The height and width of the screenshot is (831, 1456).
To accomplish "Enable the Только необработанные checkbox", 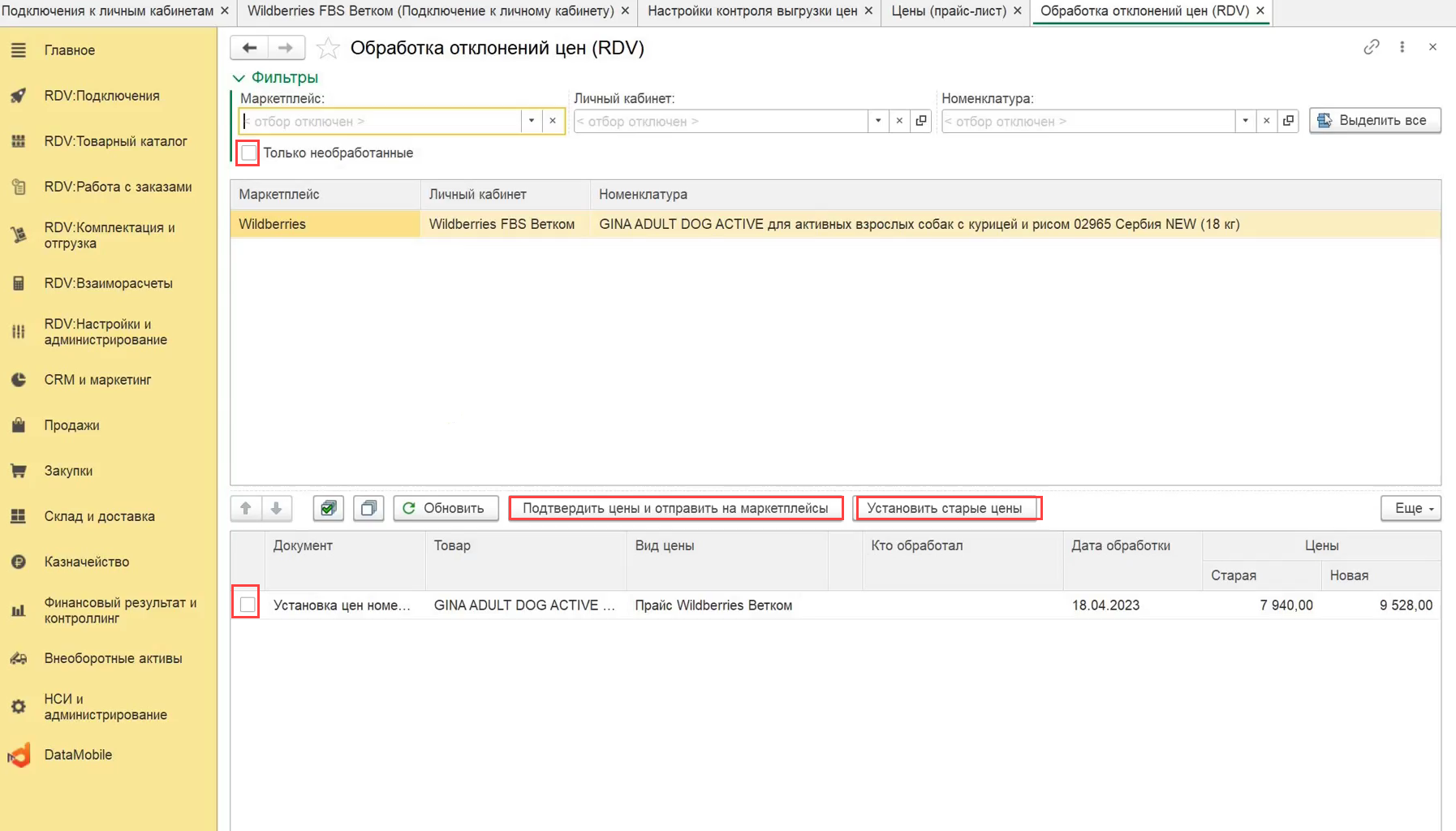I will pyautogui.click(x=248, y=153).
